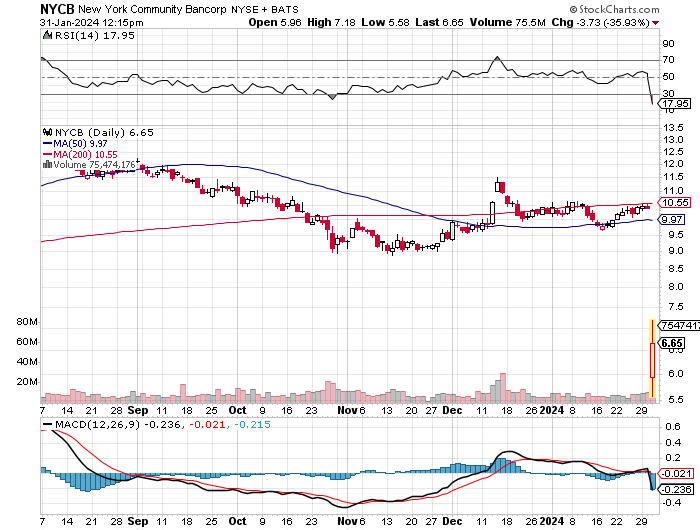Click the 31-Jan-2024 12:15pm timestamp
700x530 pixels.
pyautogui.click(x=92, y=22)
